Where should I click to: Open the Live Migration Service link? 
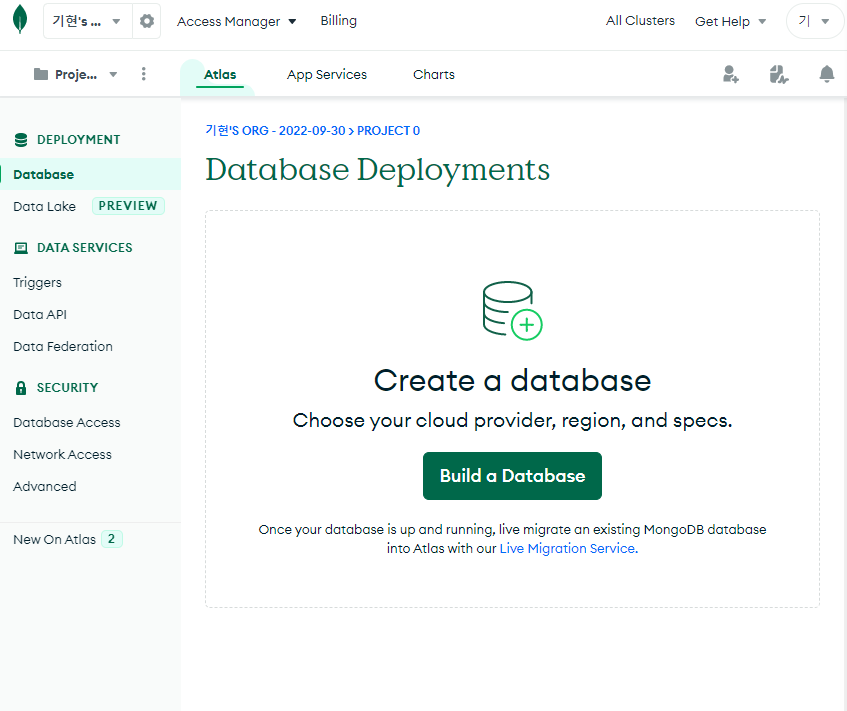pyautogui.click(x=568, y=548)
